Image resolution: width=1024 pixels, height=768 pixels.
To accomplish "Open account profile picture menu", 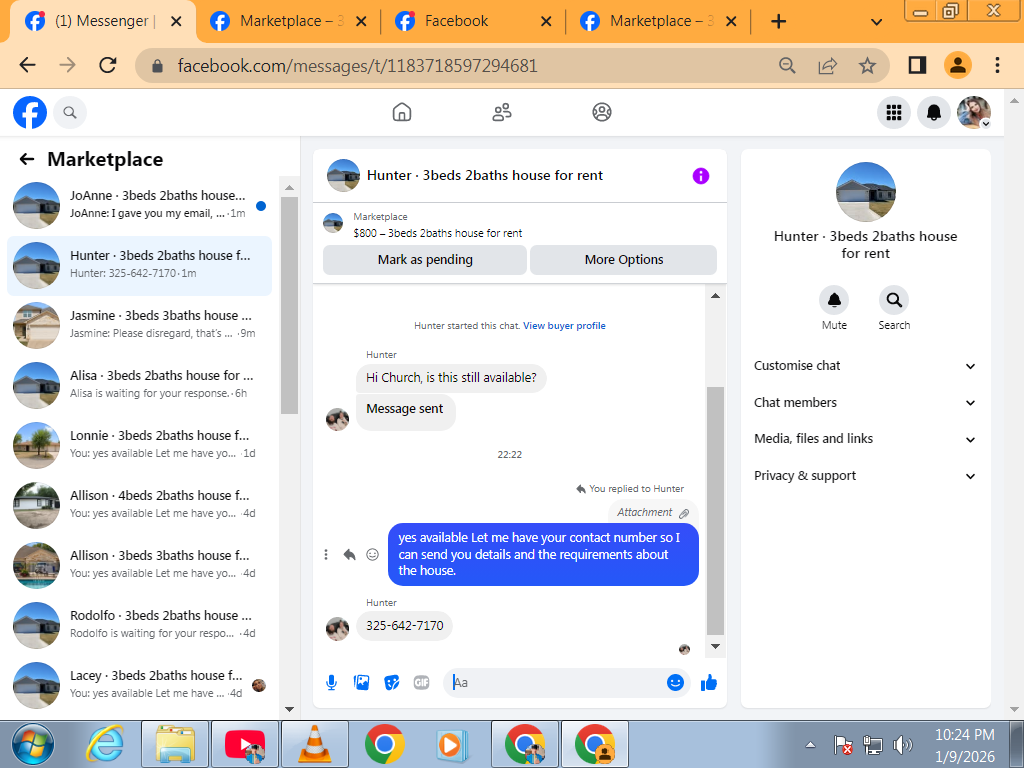I will click(974, 112).
